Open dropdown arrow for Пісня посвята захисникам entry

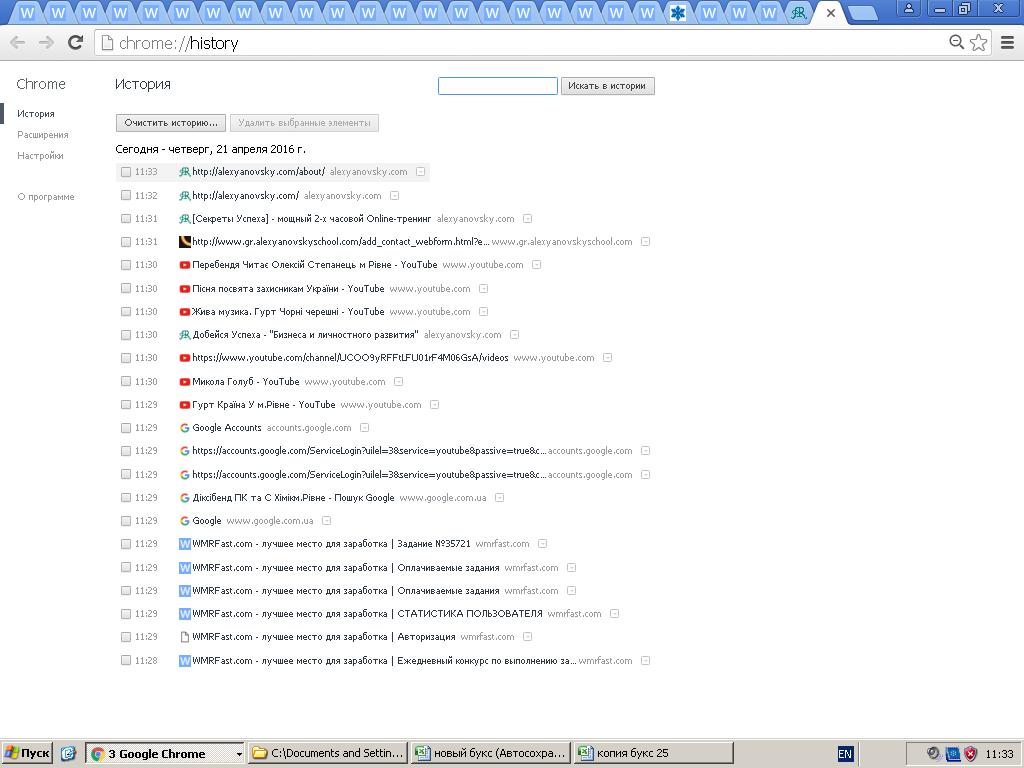(x=483, y=289)
